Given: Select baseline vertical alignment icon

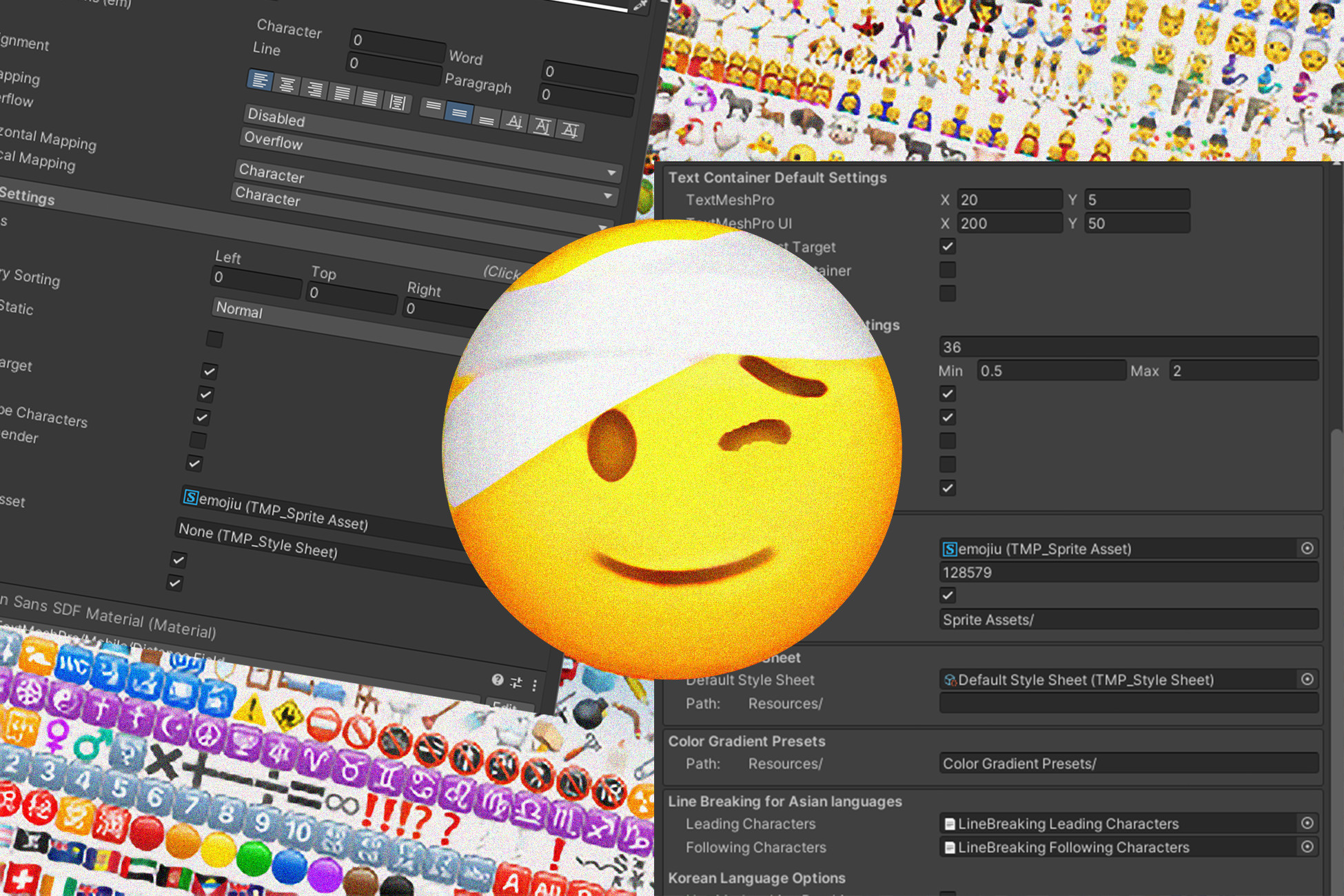Looking at the screenshot, I should (x=514, y=122).
